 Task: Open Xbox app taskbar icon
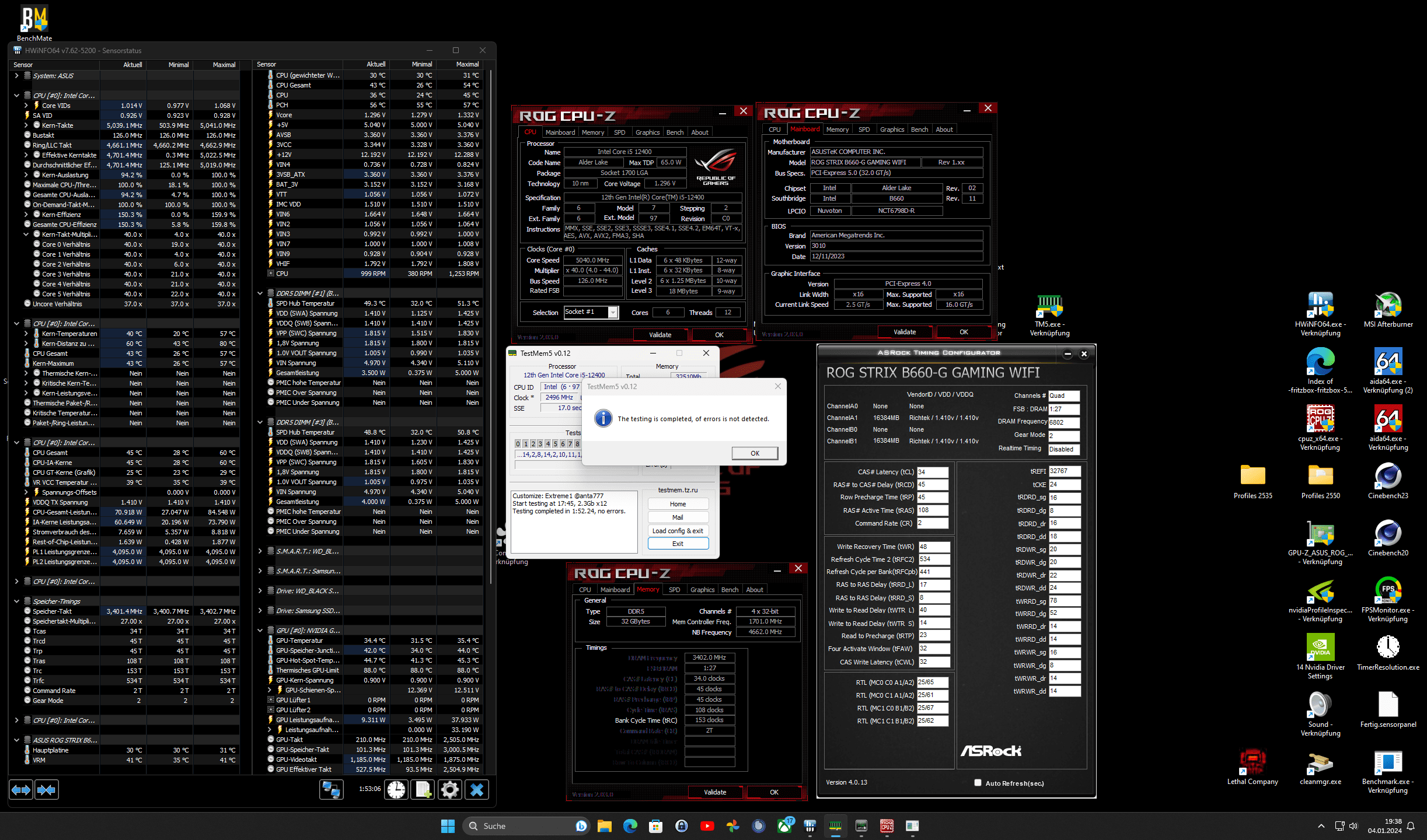(784, 825)
